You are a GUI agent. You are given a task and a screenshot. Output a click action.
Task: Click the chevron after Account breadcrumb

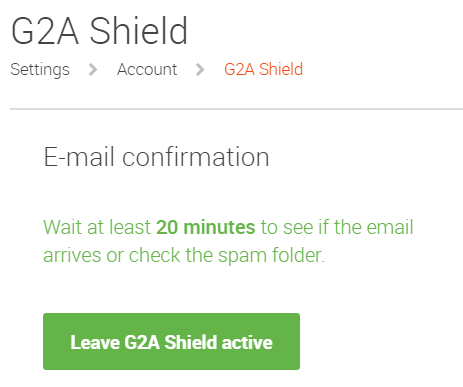coord(200,70)
